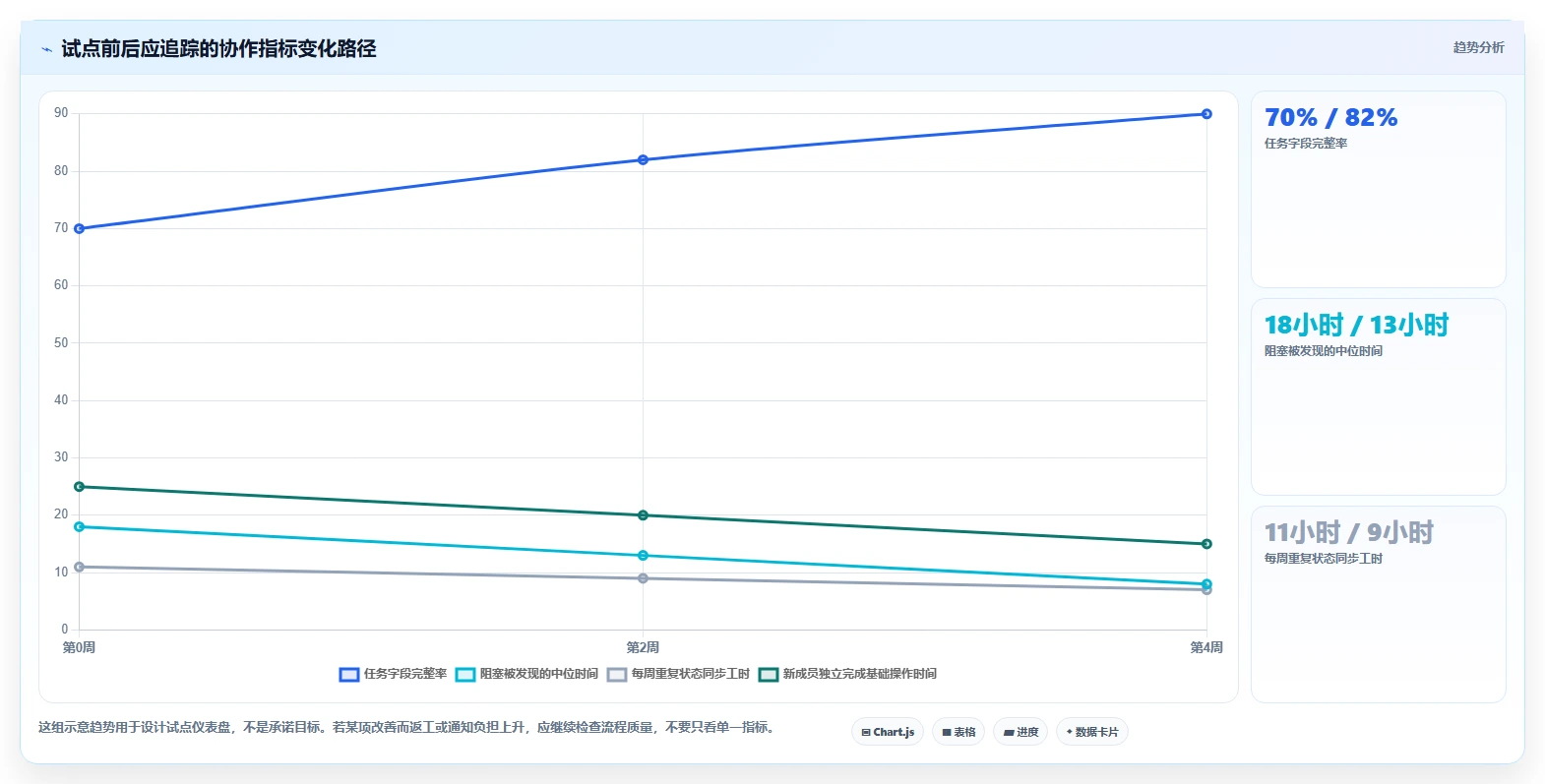
Task: Click the trend icon beside the chart title
Action: (x=46, y=49)
